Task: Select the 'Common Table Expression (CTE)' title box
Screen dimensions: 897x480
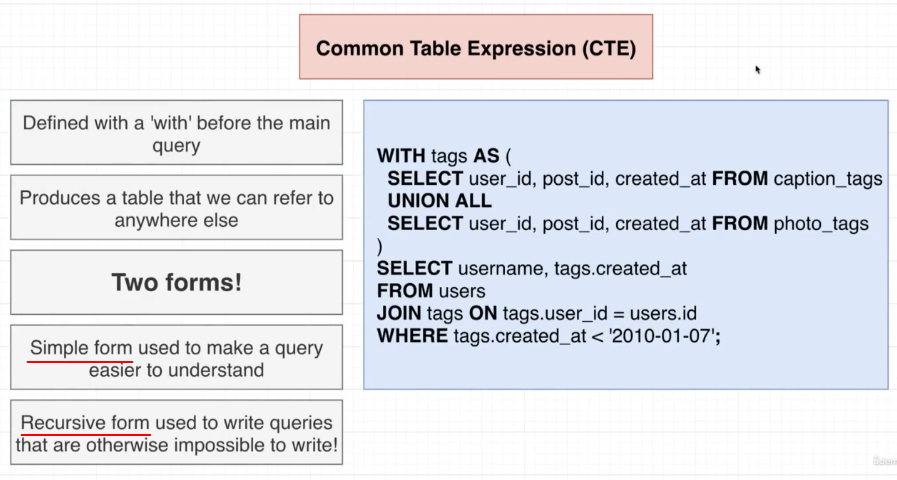Action: pos(476,47)
